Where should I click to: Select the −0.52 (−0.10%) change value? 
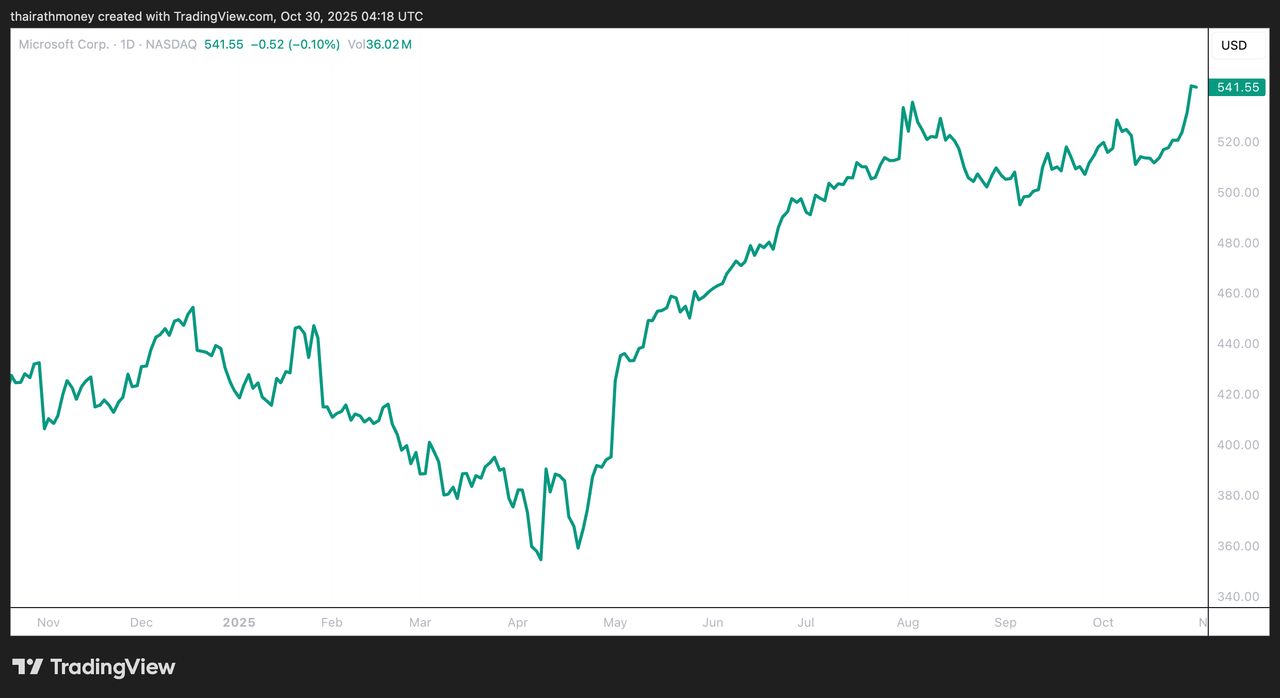click(295, 45)
